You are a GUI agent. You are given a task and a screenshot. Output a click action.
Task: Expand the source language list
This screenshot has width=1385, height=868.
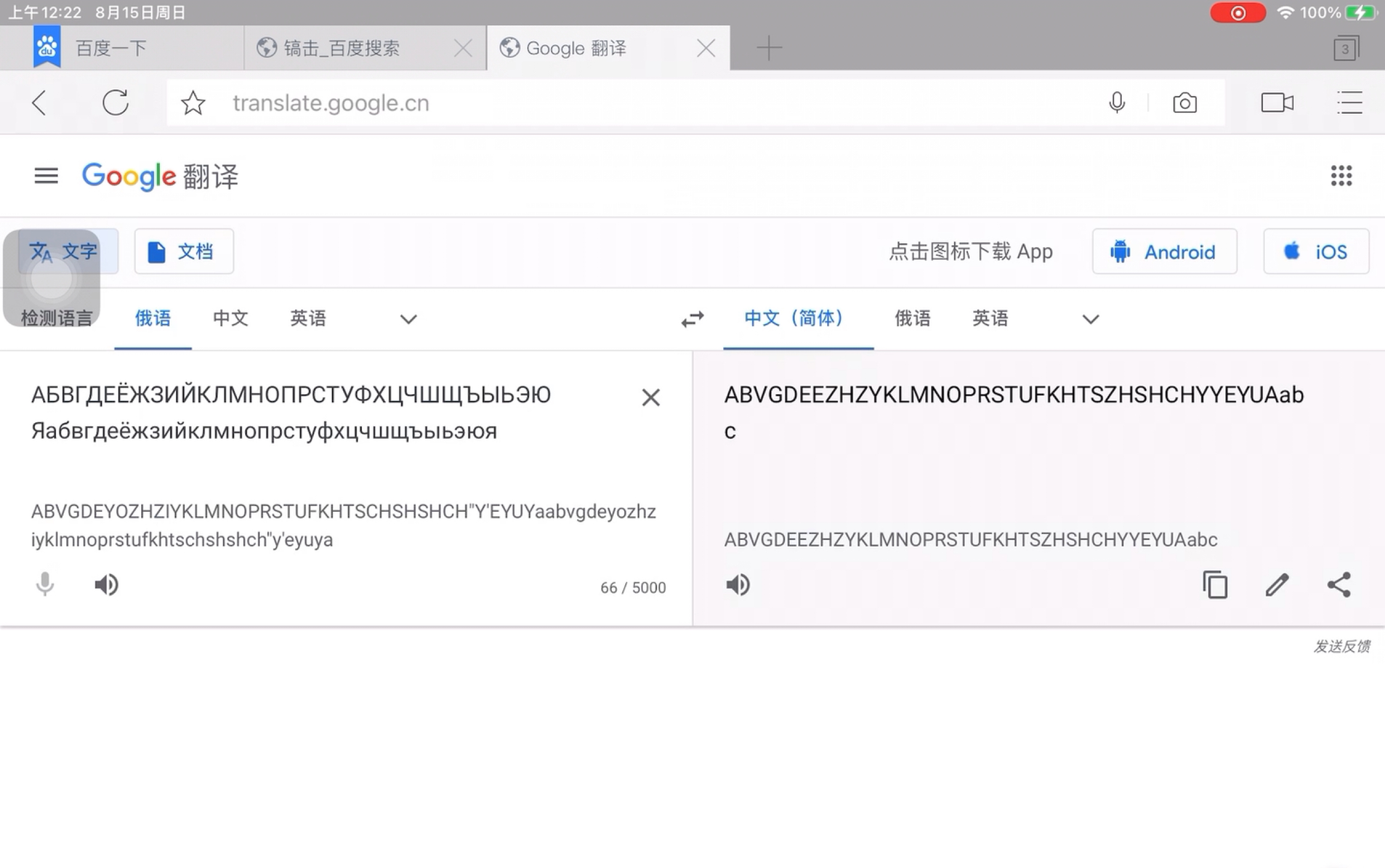pyautogui.click(x=408, y=319)
